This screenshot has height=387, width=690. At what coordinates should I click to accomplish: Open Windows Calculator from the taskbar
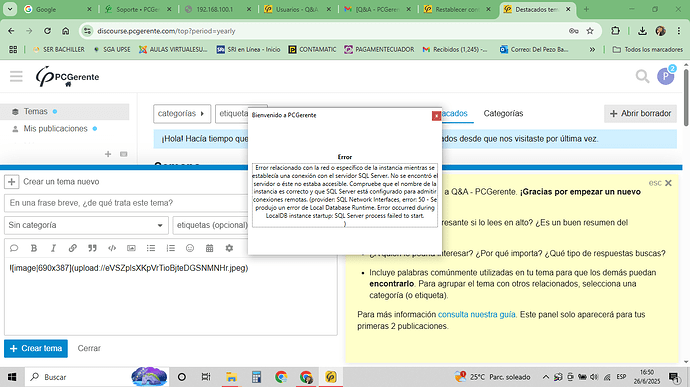point(257,377)
